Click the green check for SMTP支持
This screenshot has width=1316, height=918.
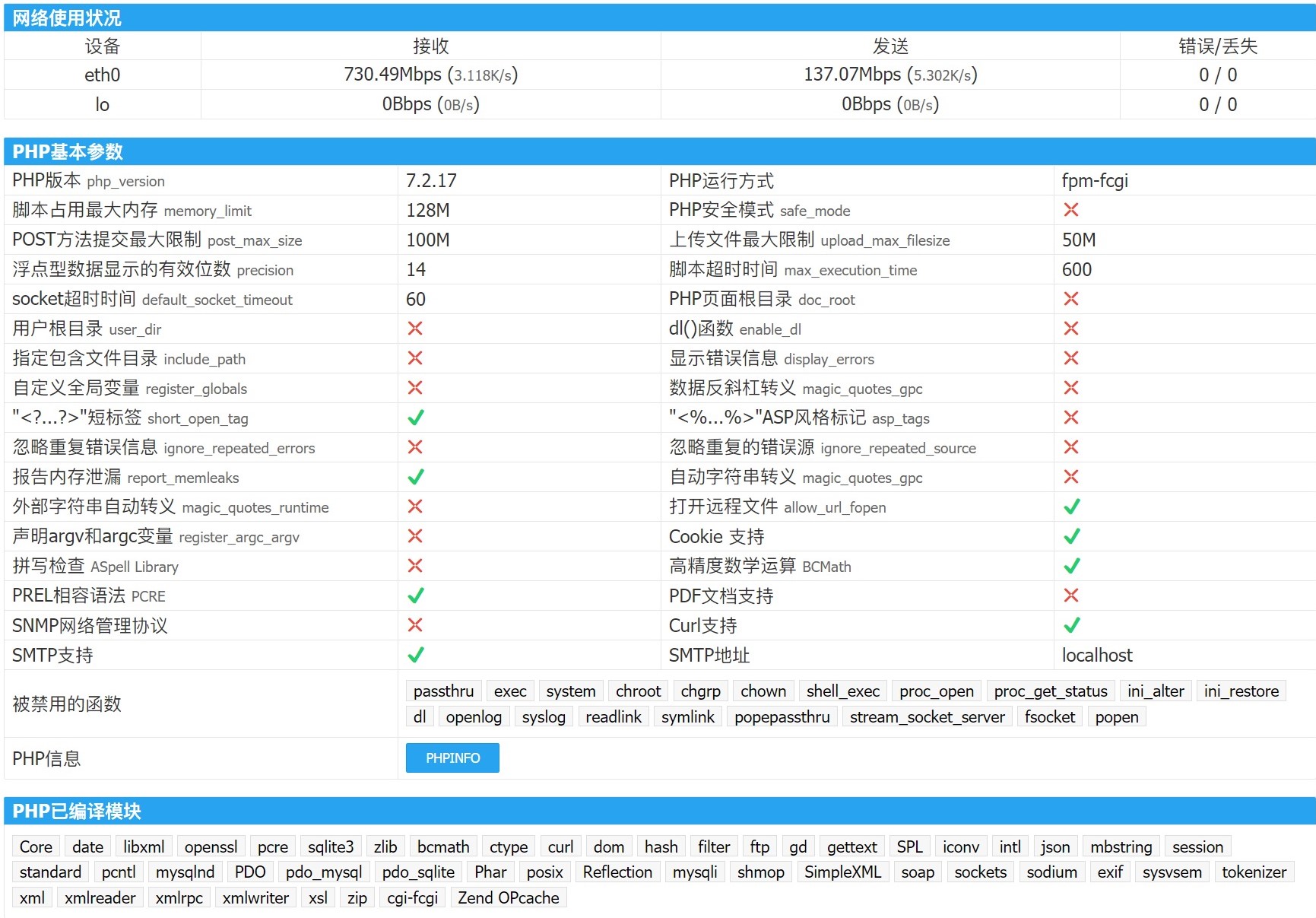pos(415,655)
